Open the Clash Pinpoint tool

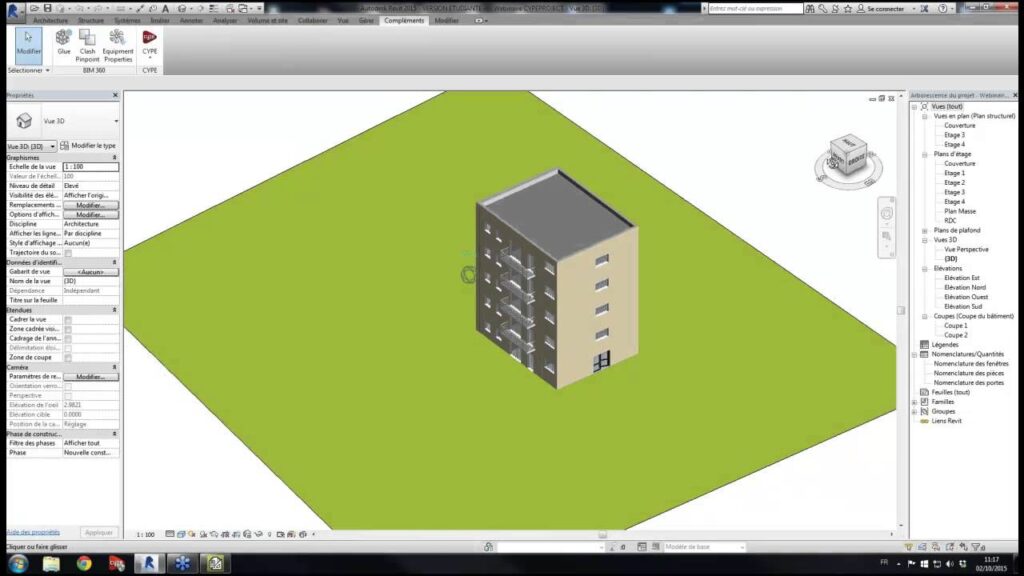coord(88,45)
